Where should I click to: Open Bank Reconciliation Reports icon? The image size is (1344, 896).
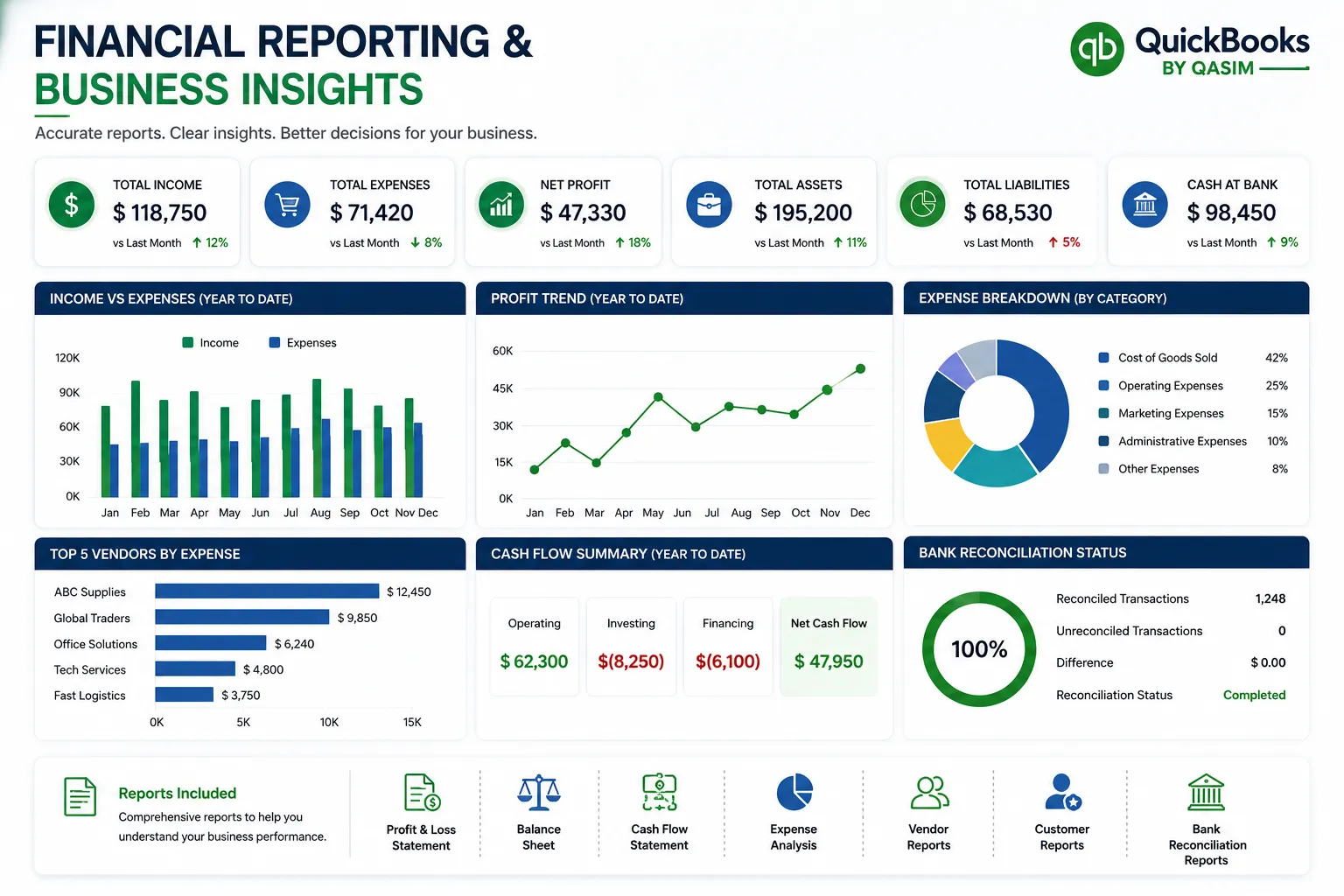coord(1206,792)
